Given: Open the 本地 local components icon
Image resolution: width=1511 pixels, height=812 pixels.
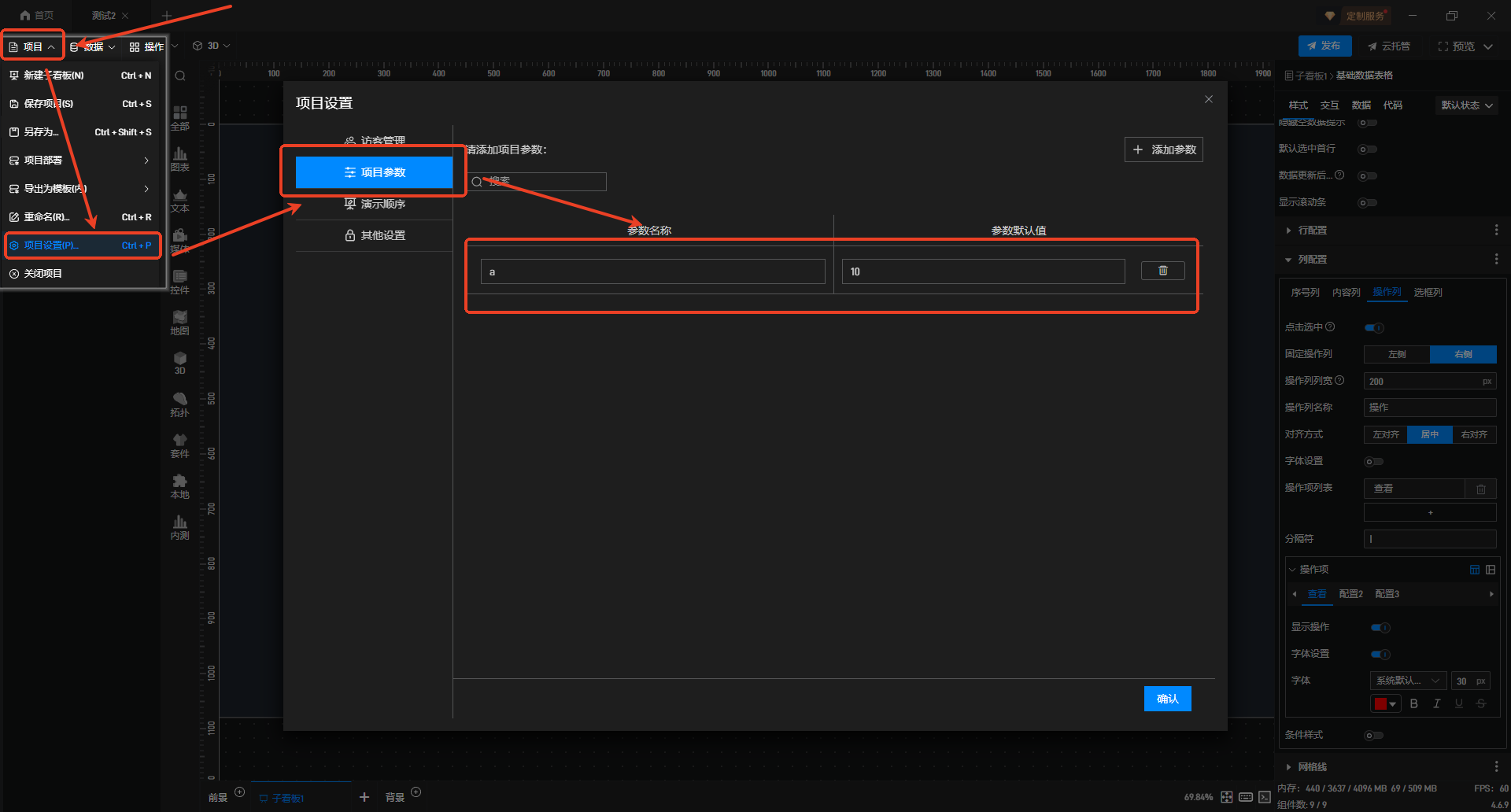Looking at the screenshot, I should [x=179, y=485].
